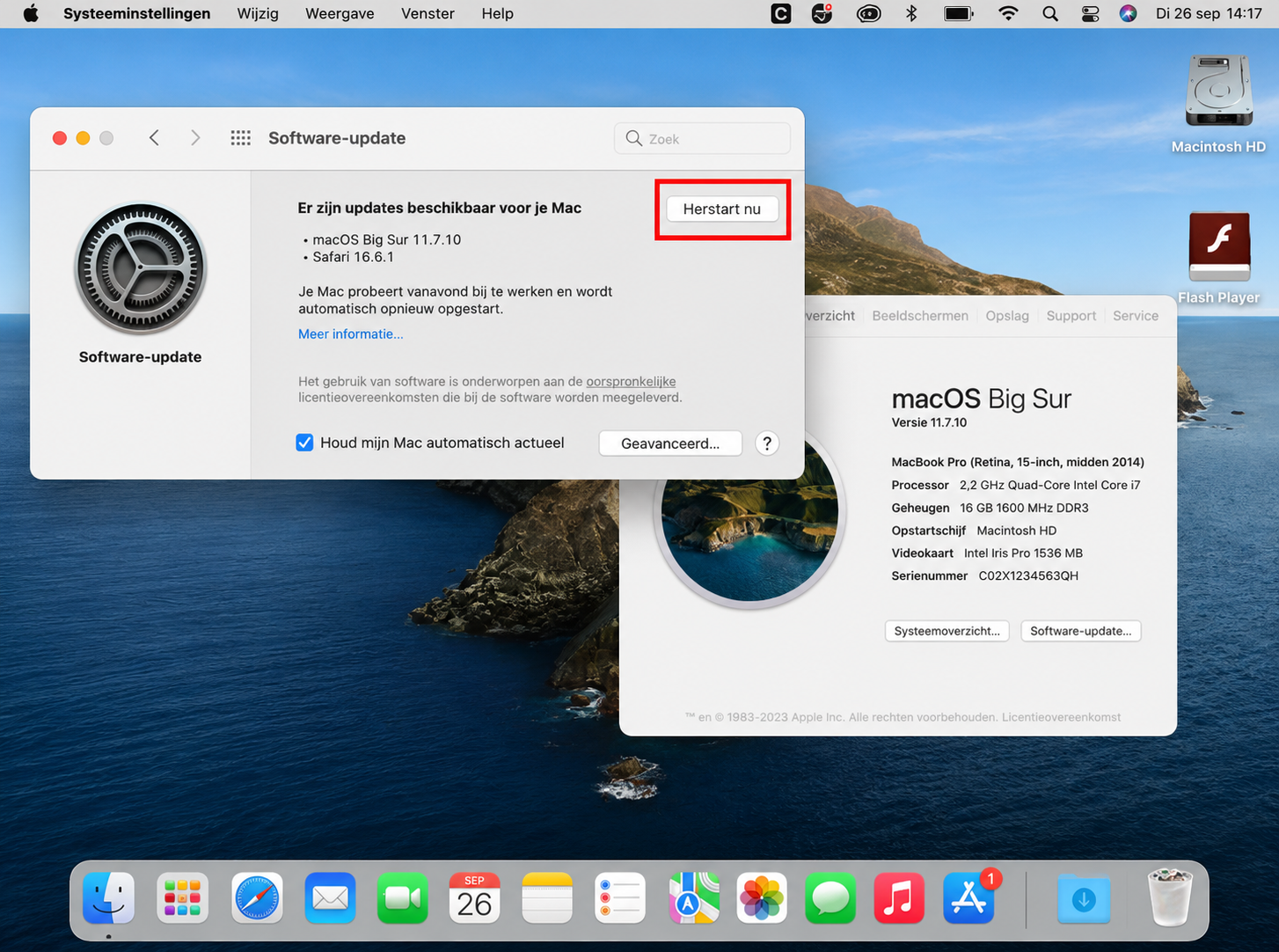1279x952 pixels.
Task: Open Calendar from the Dock
Action: click(x=475, y=898)
